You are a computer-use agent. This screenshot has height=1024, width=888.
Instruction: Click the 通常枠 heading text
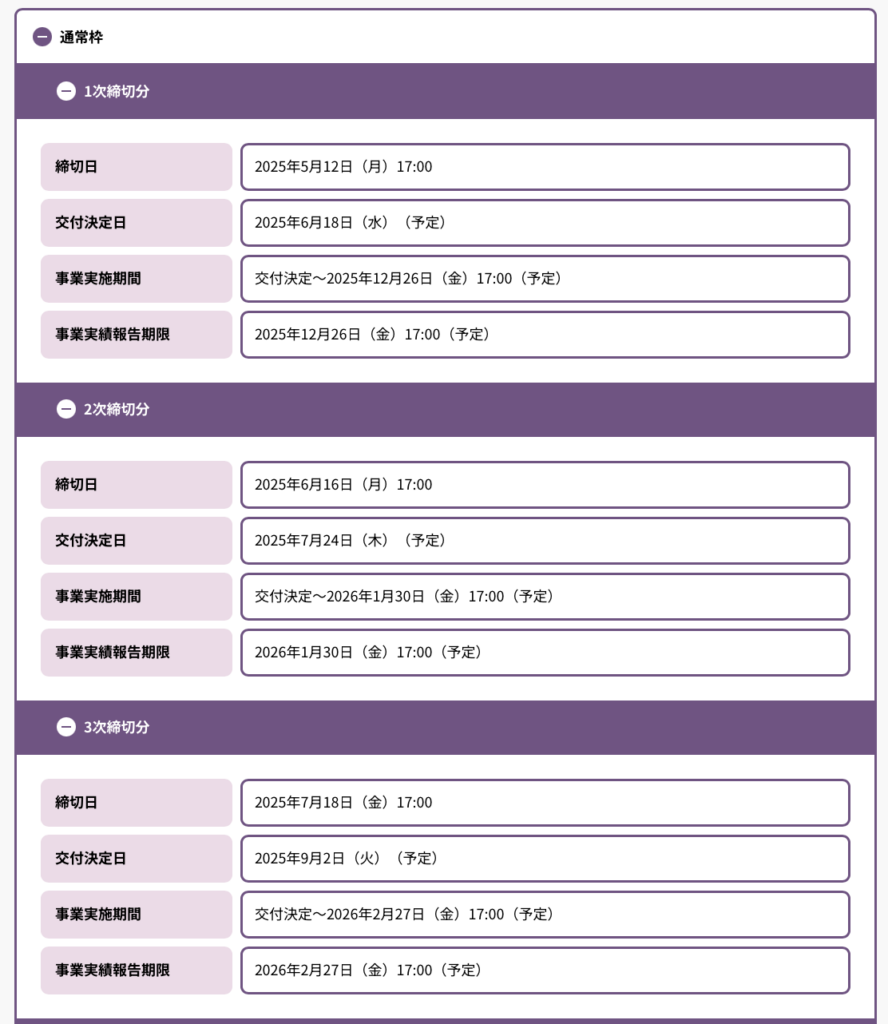click(81, 37)
